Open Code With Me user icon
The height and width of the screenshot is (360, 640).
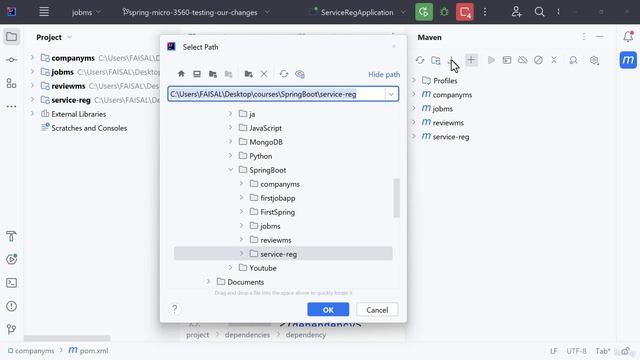tap(516, 12)
